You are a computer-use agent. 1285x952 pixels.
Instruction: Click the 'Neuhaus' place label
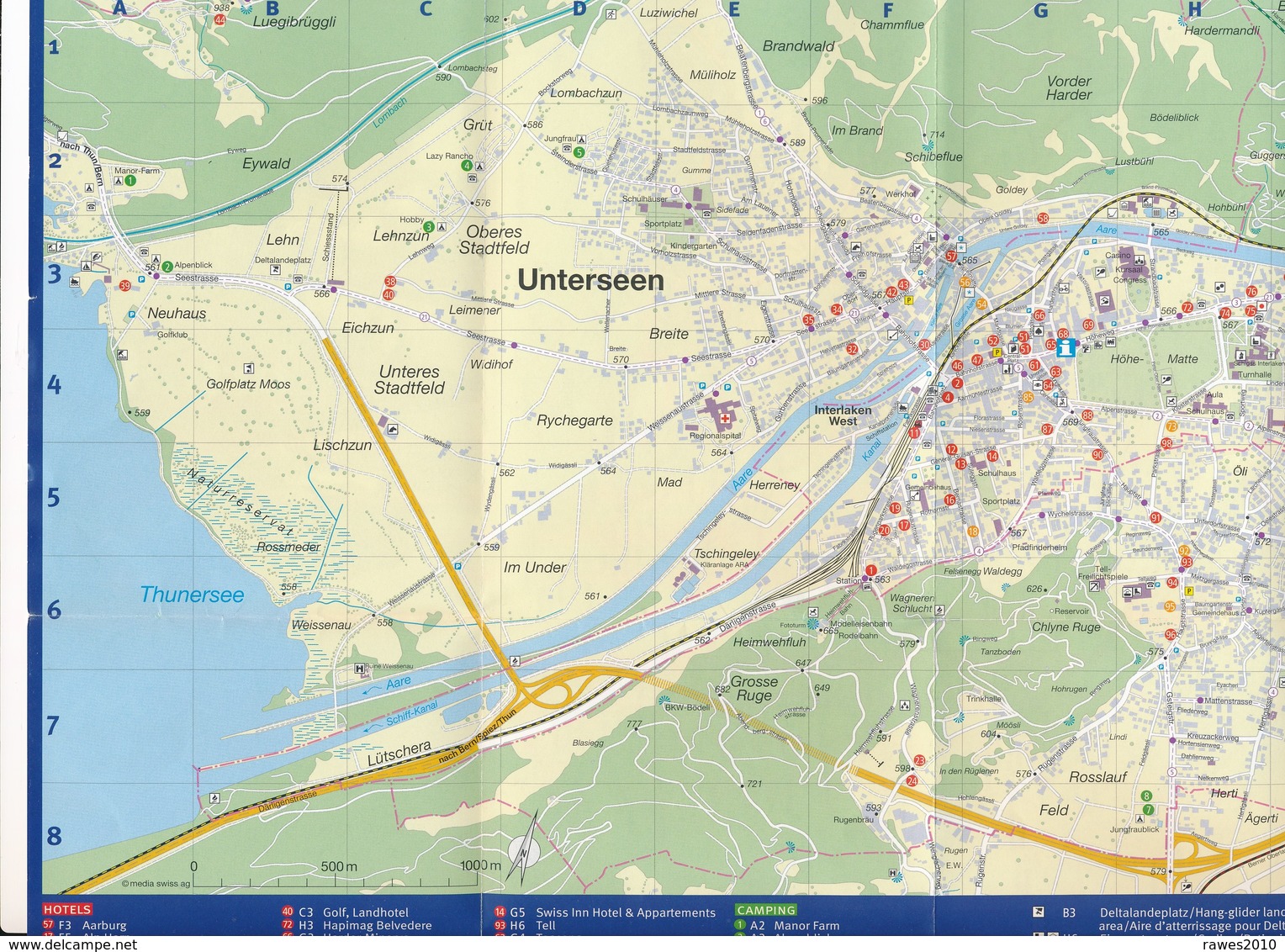click(x=177, y=313)
